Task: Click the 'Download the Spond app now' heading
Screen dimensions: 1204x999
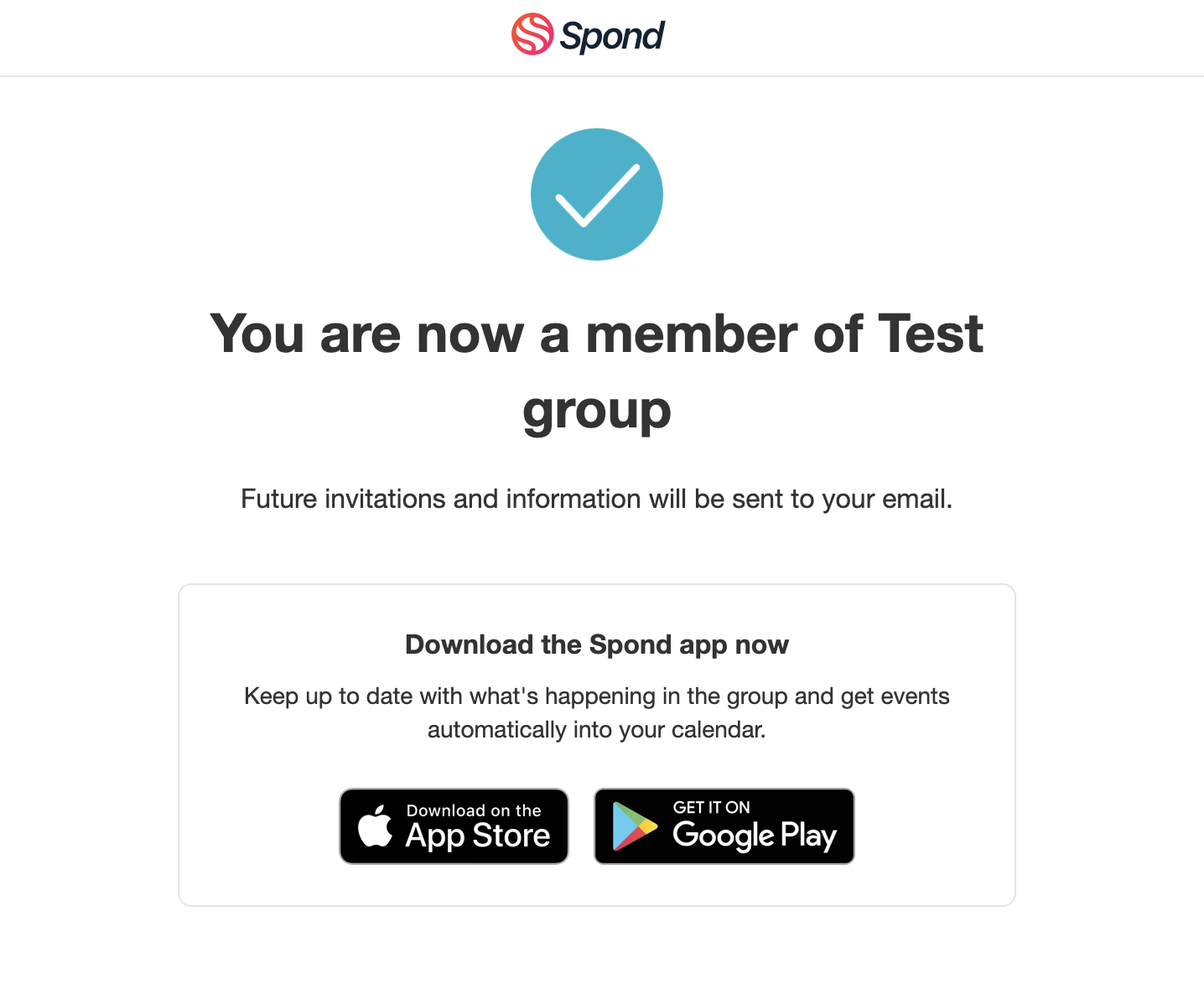Action: [x=597, y=644]
